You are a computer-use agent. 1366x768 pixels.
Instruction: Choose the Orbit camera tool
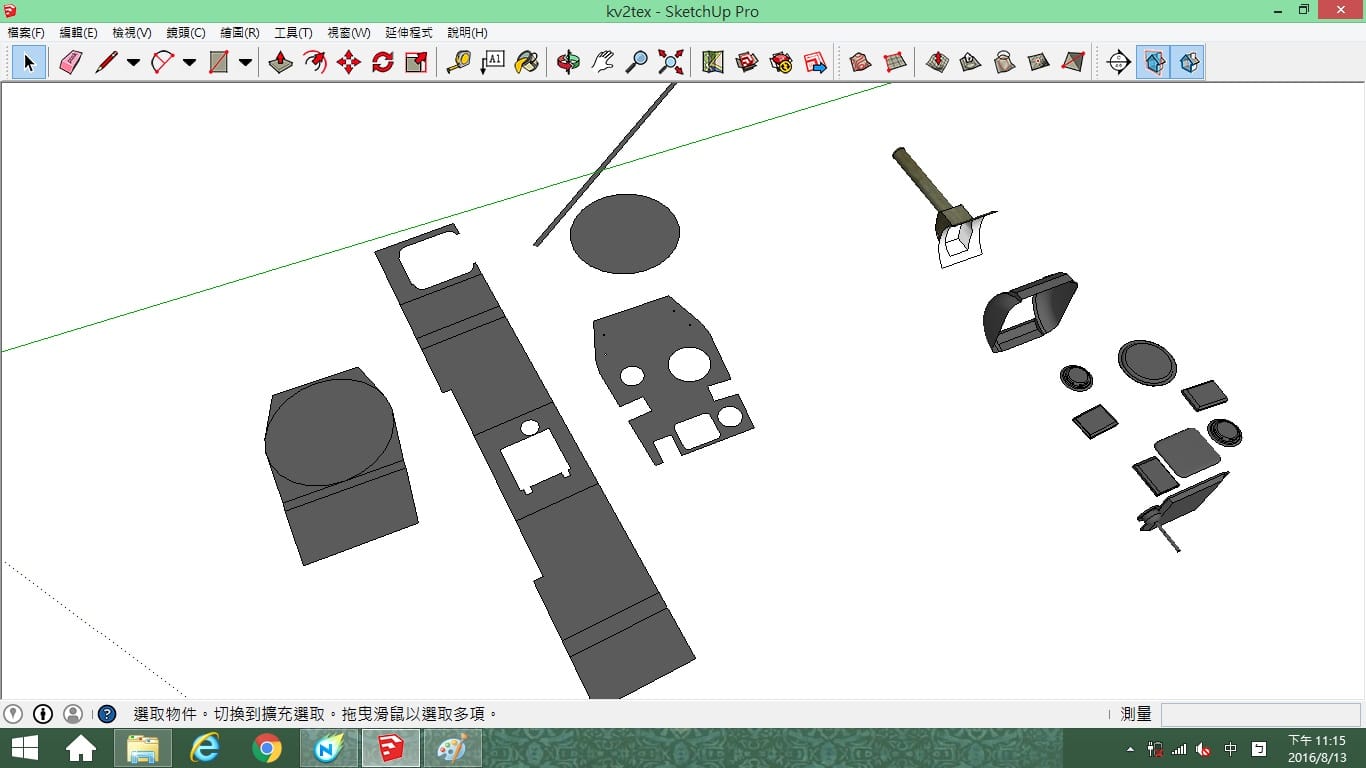(569, 63)
